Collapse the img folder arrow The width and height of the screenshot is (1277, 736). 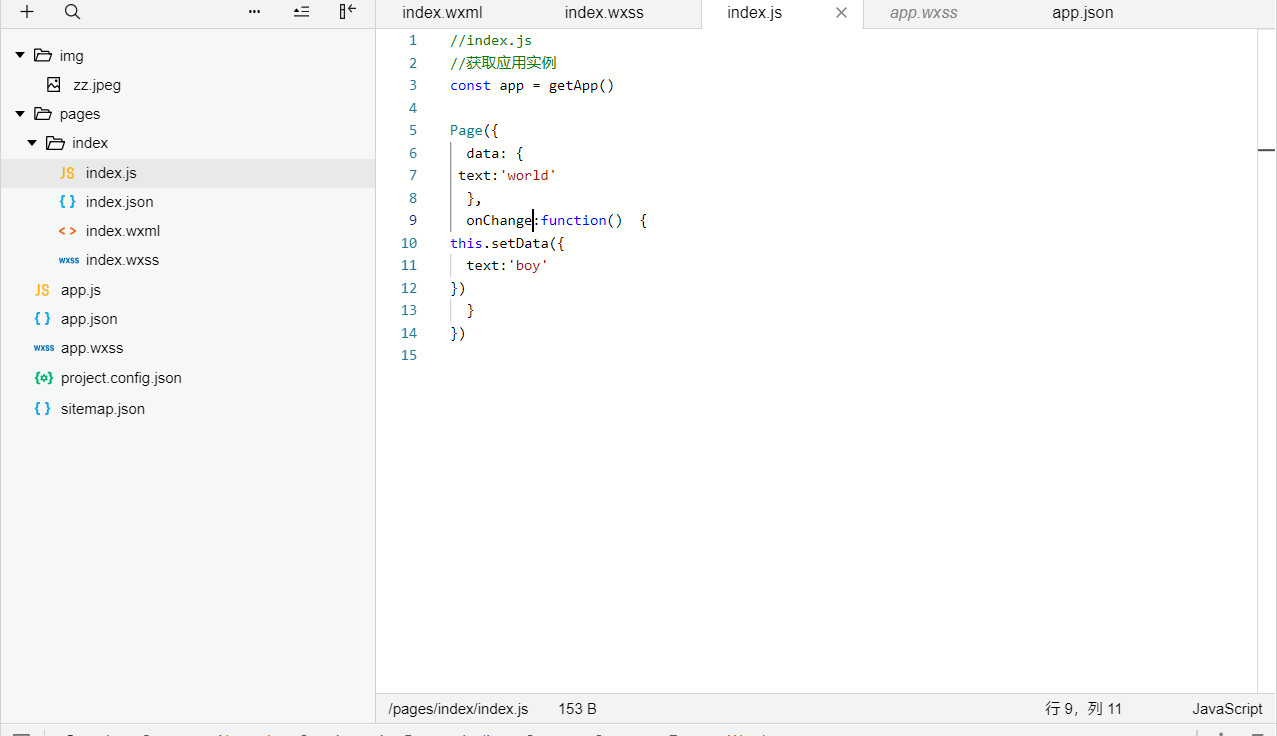click(x=20, y=55)
